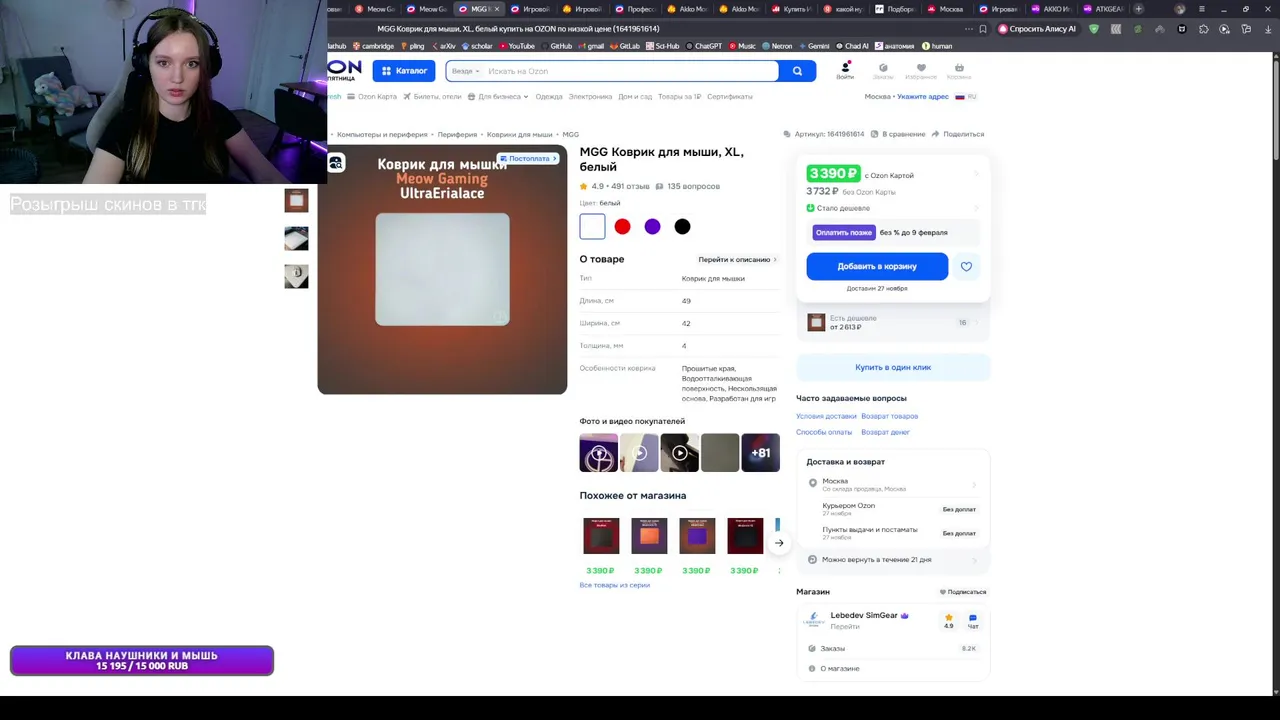Add item 'В сравнение'
The width and height of the screenshot is (1280, 720).
[898, 134]
